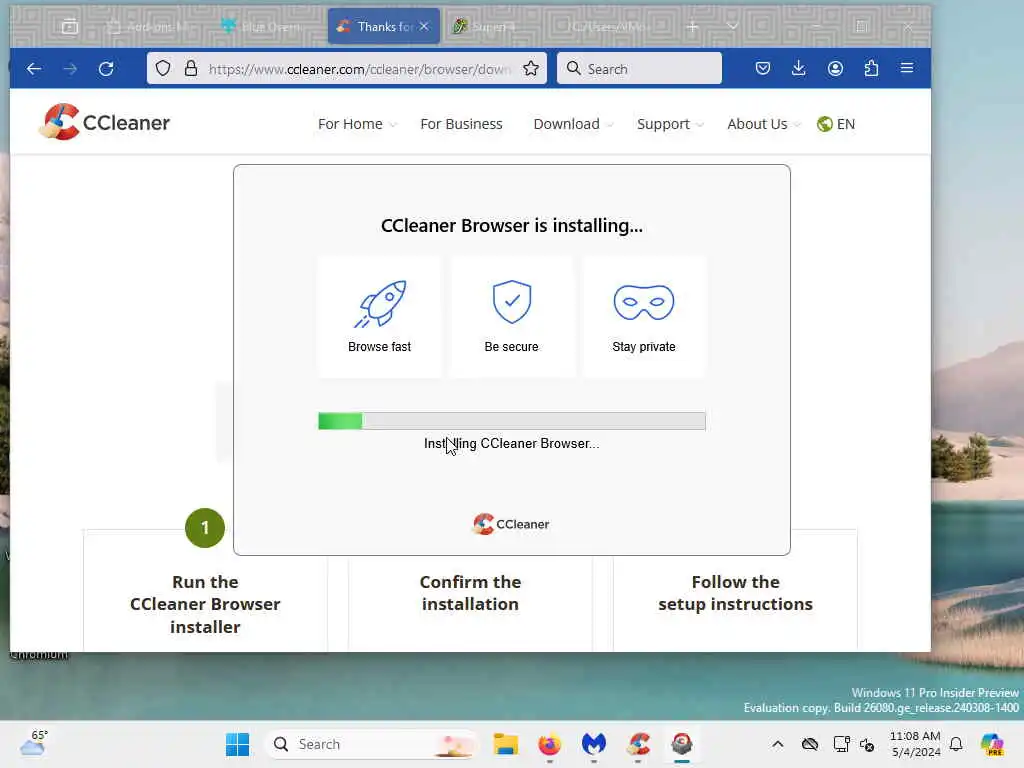Open the EN language selector

[x=836, y=124]
